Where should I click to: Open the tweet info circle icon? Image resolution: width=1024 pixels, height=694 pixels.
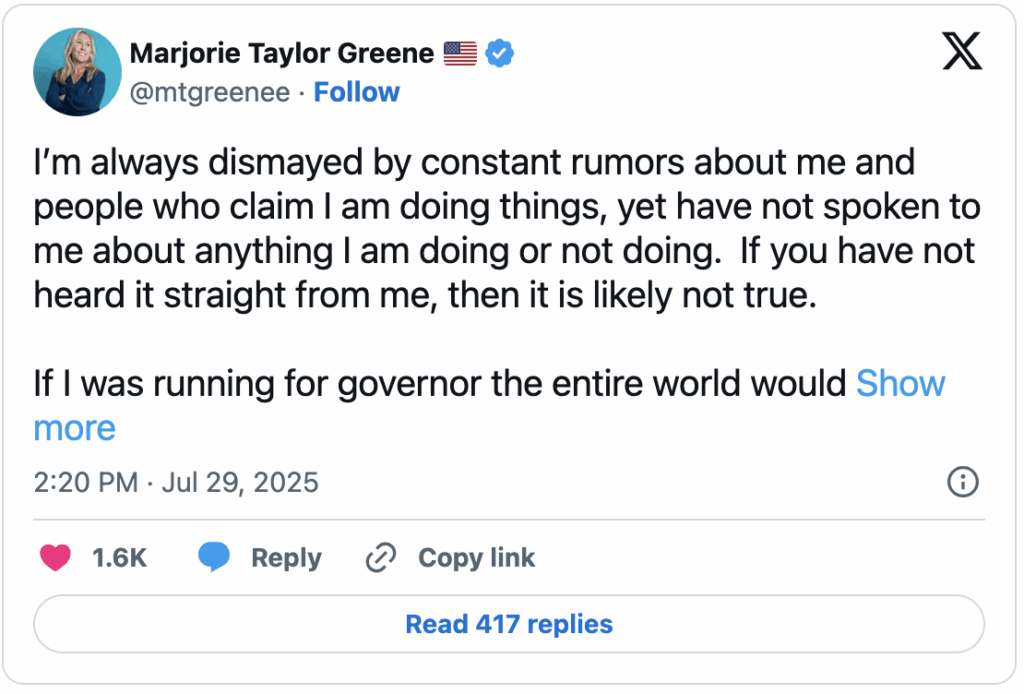[x=961, y=483]
